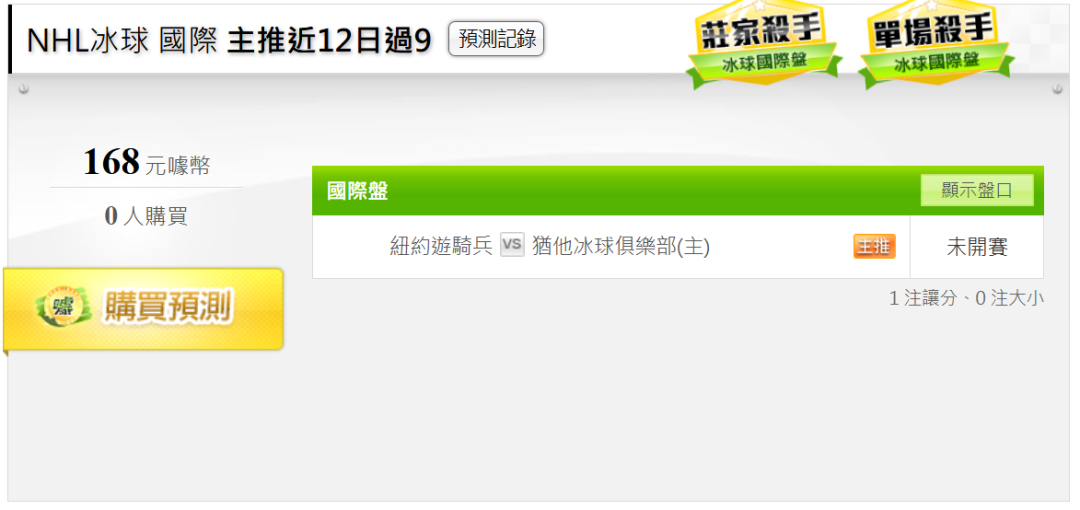Click 主推近12日過9 record text

point(329,41)
